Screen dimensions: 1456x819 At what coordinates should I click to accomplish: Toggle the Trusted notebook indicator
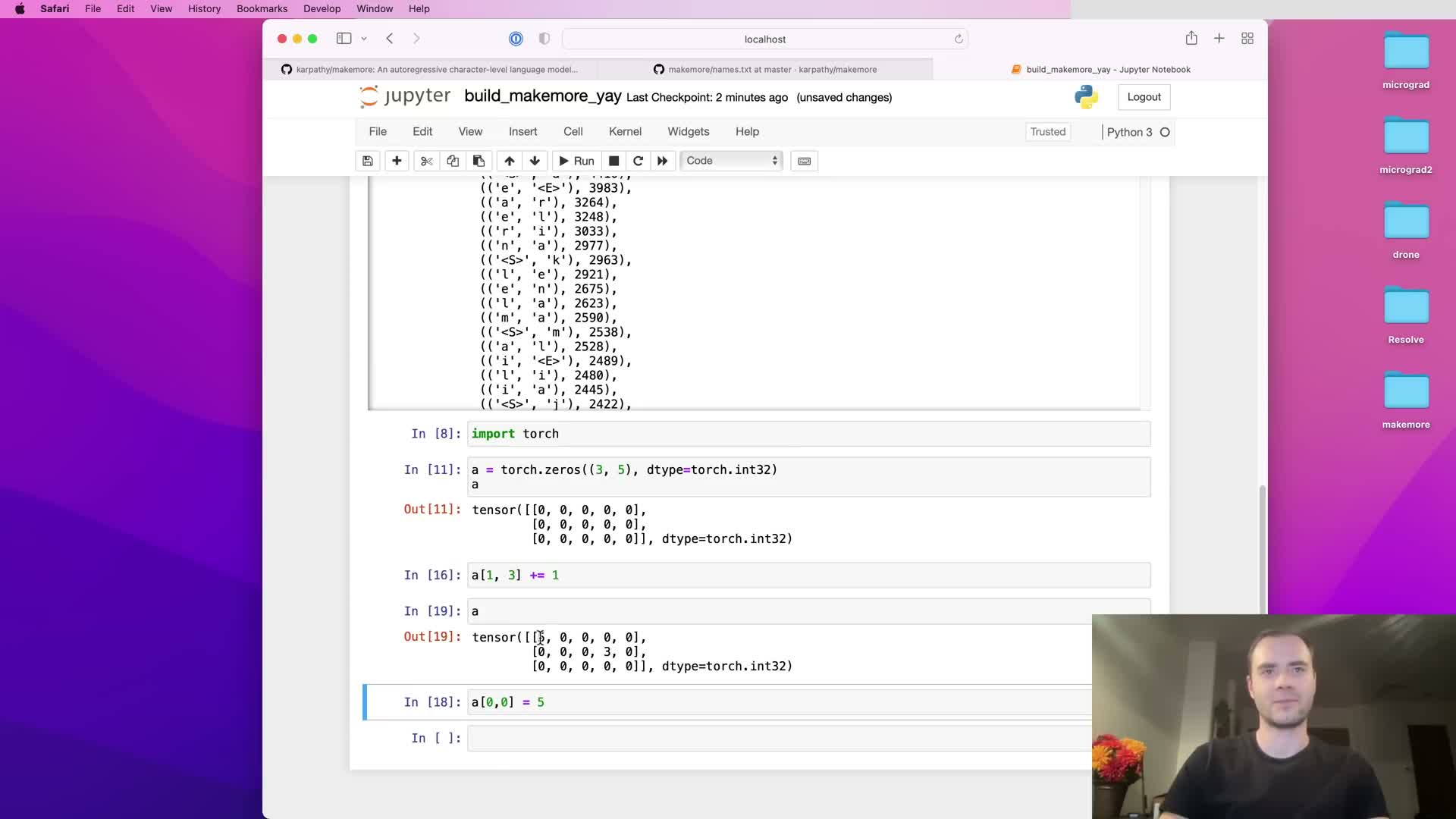pos(1047,132)
